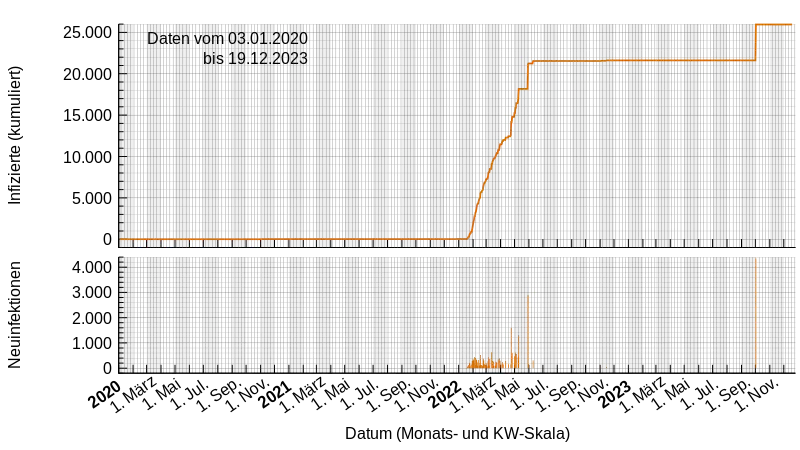Click the tallest Neuinfektionen spike above 4.000
Image resolution: width=800 pixels, height=450 pixels.
pyautogui.click(x=756, y=313)
